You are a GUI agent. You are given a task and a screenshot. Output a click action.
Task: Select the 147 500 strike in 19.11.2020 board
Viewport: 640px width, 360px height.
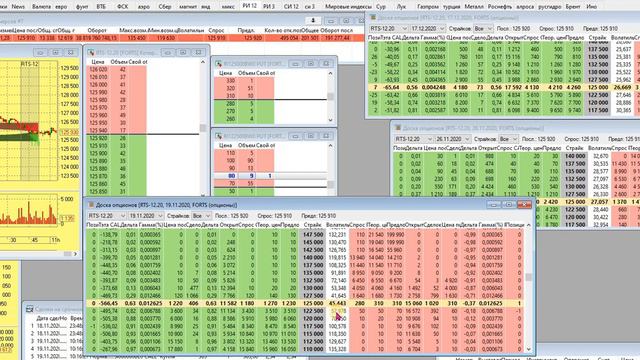(x=312, y=235)
